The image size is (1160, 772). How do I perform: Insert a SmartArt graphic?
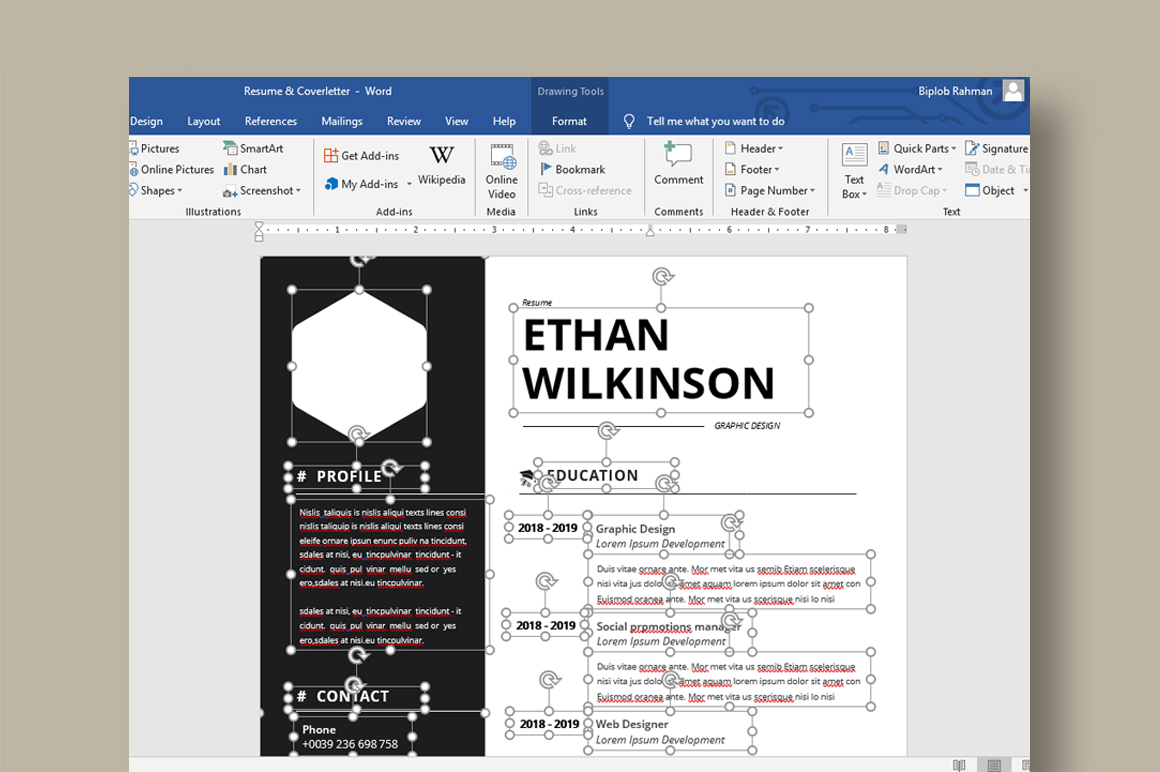tap(253, 149)
